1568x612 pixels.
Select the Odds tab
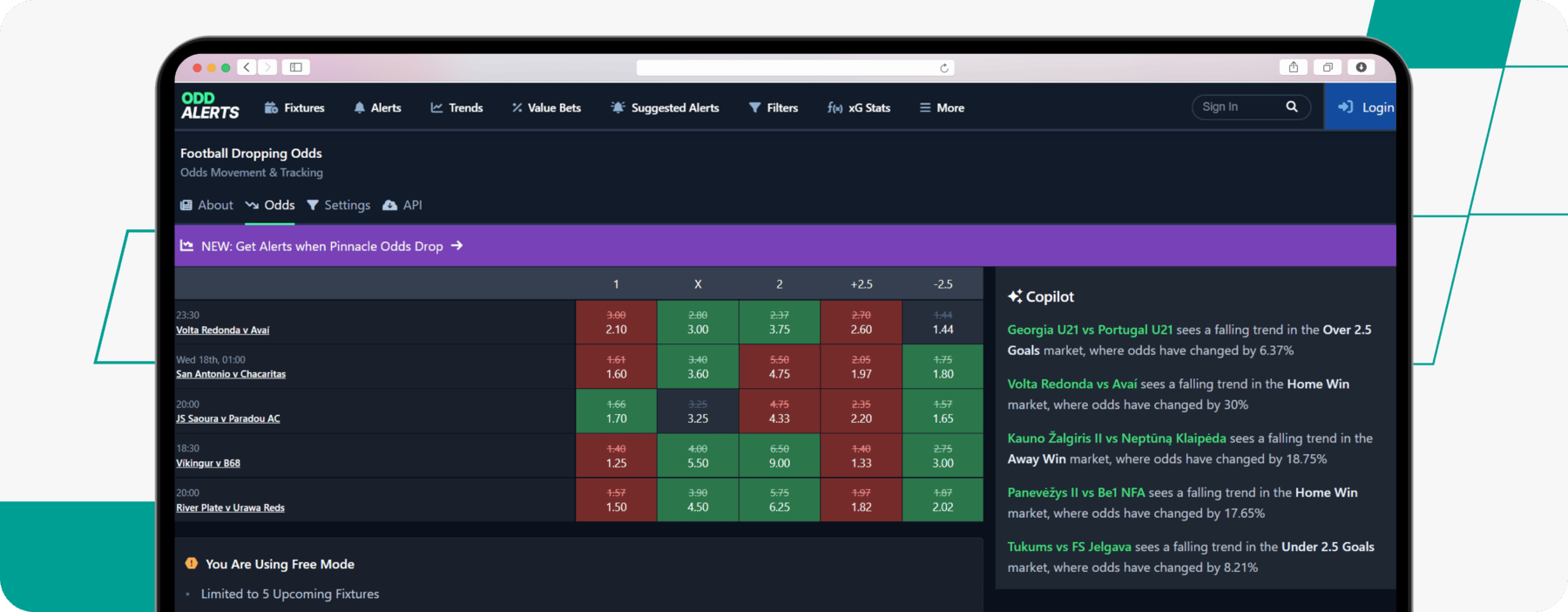click(x=270, y=206)
